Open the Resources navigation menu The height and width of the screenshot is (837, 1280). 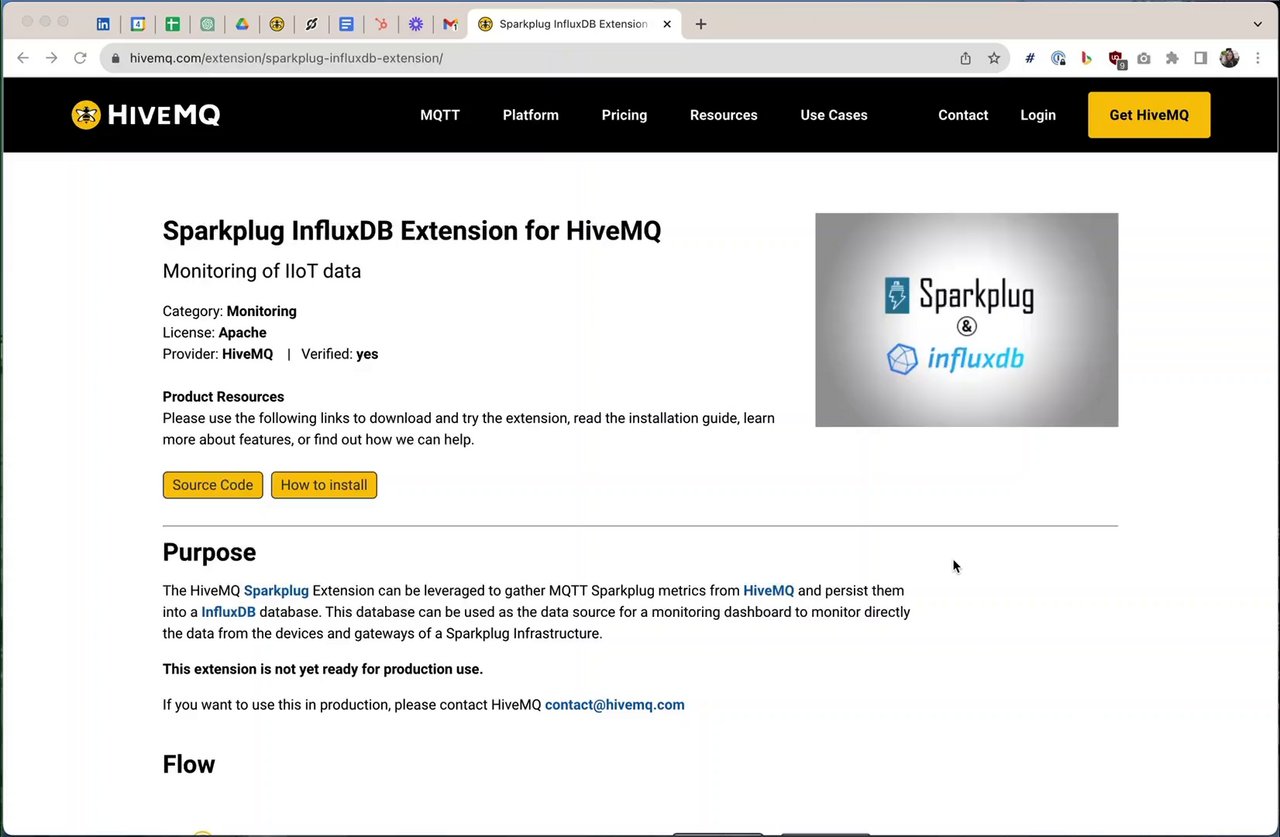(724, 115)
